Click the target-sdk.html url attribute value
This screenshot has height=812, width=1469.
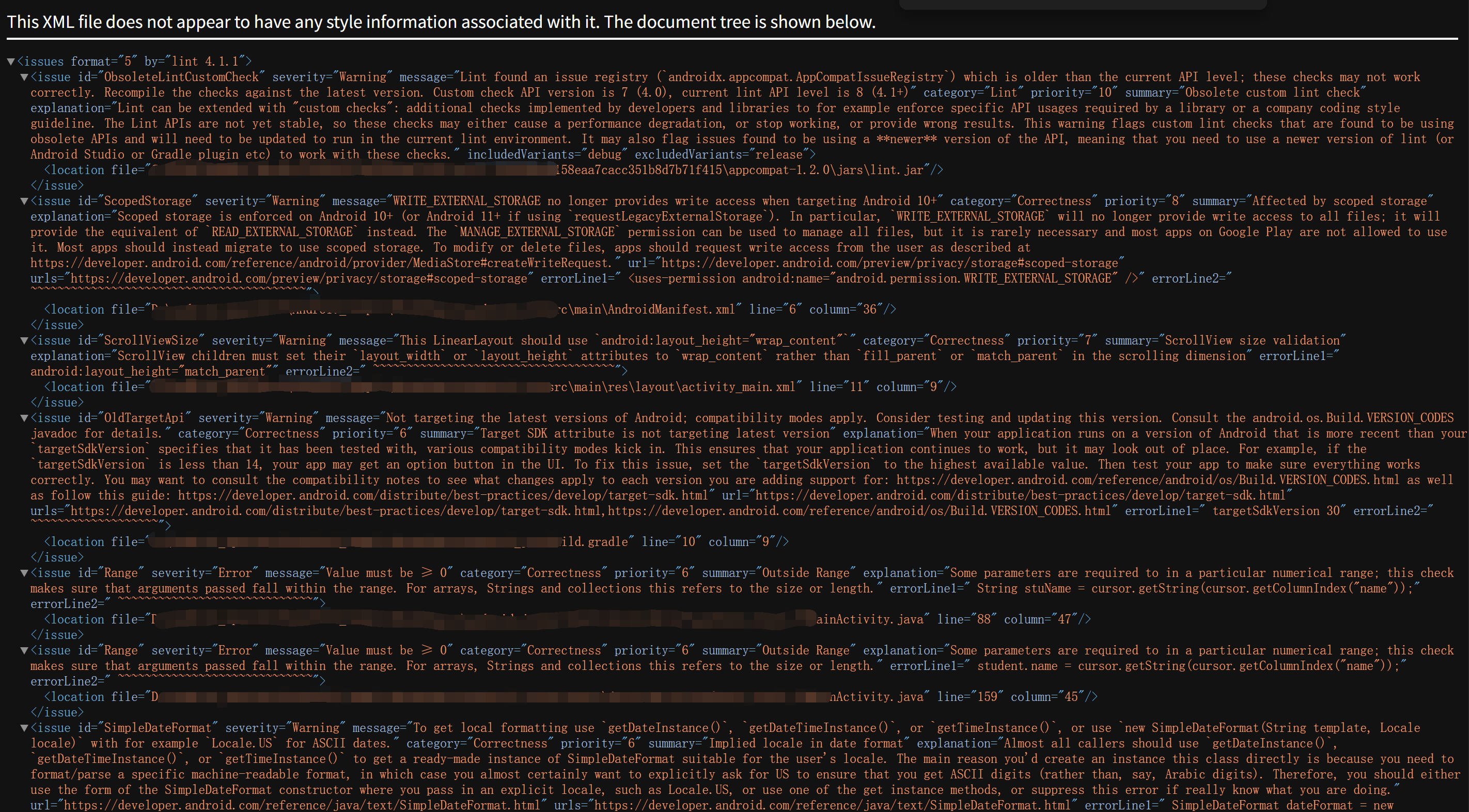1021,495
